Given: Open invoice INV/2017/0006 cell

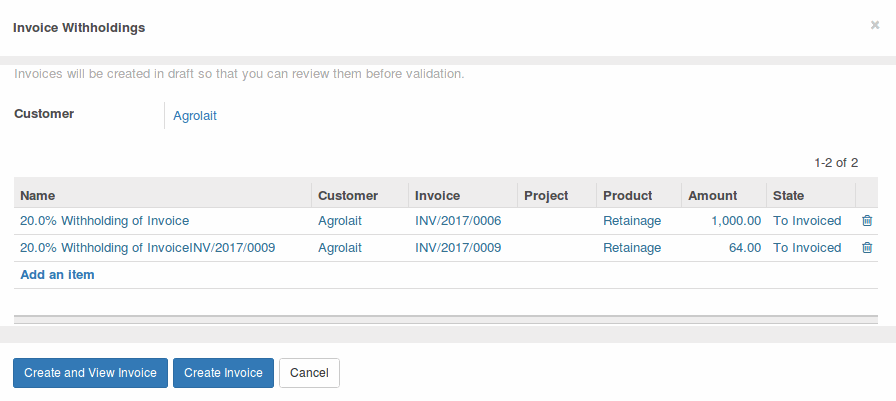Looking at the screenshot, I should pyautogui.click(x=463, y=220).
